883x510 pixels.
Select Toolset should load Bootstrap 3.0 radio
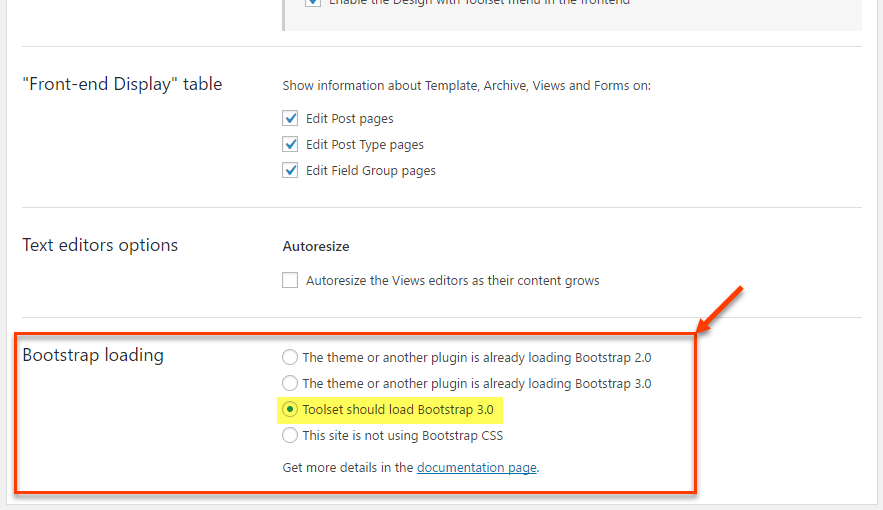point(289,409)
